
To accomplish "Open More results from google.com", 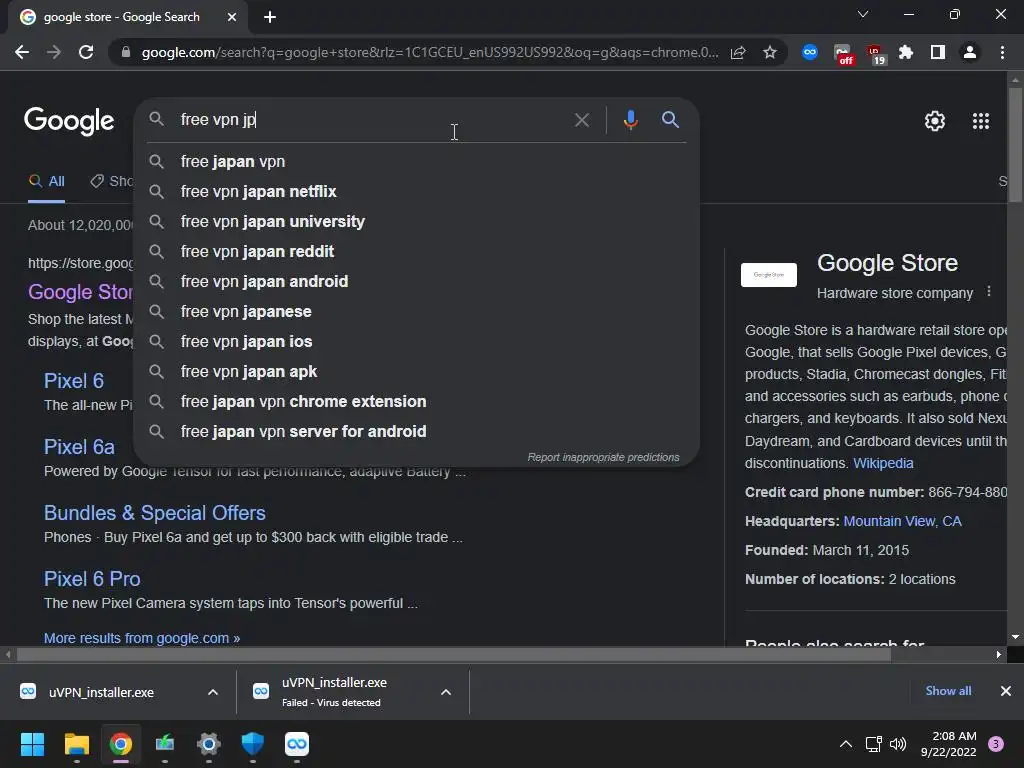I will click(x=142, y=638).
